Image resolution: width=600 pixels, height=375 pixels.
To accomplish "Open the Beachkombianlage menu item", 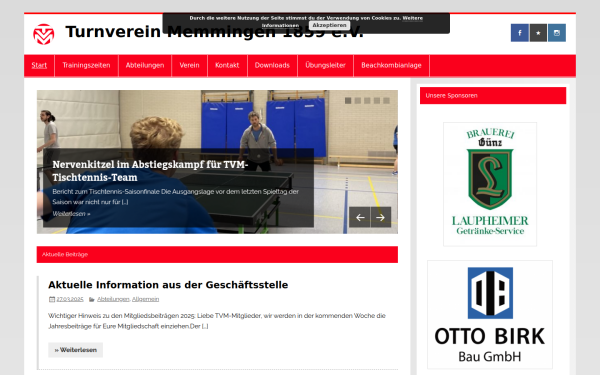I will (391, 65).
